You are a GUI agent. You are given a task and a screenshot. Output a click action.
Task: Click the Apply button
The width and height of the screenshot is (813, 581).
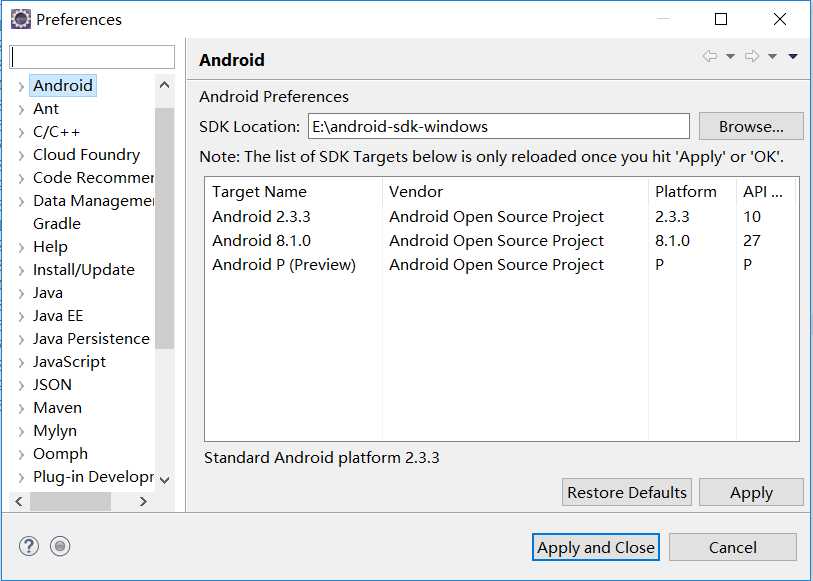751,492
